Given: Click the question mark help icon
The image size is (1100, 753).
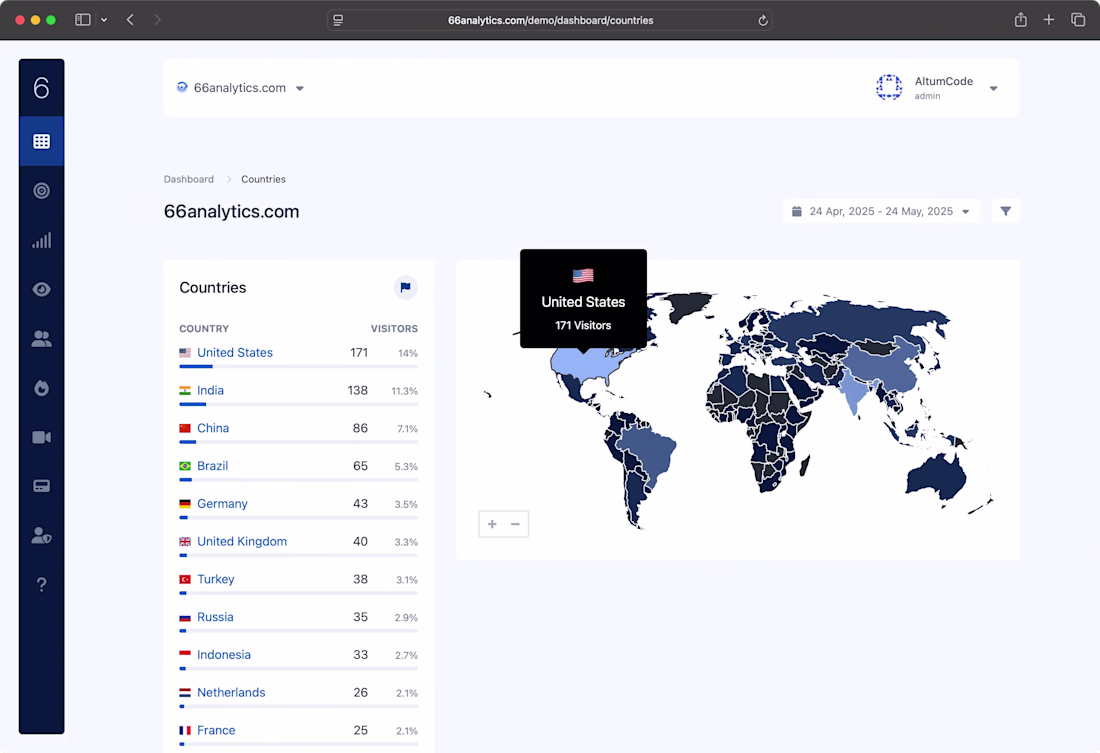Looking at the screenshot, I should [41, 585].
